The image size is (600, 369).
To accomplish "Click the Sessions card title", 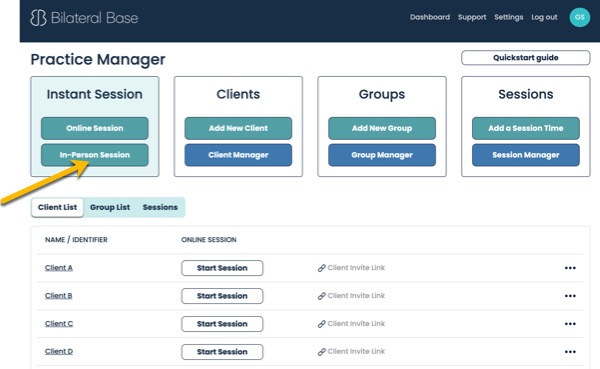I will tap(526, 94).
